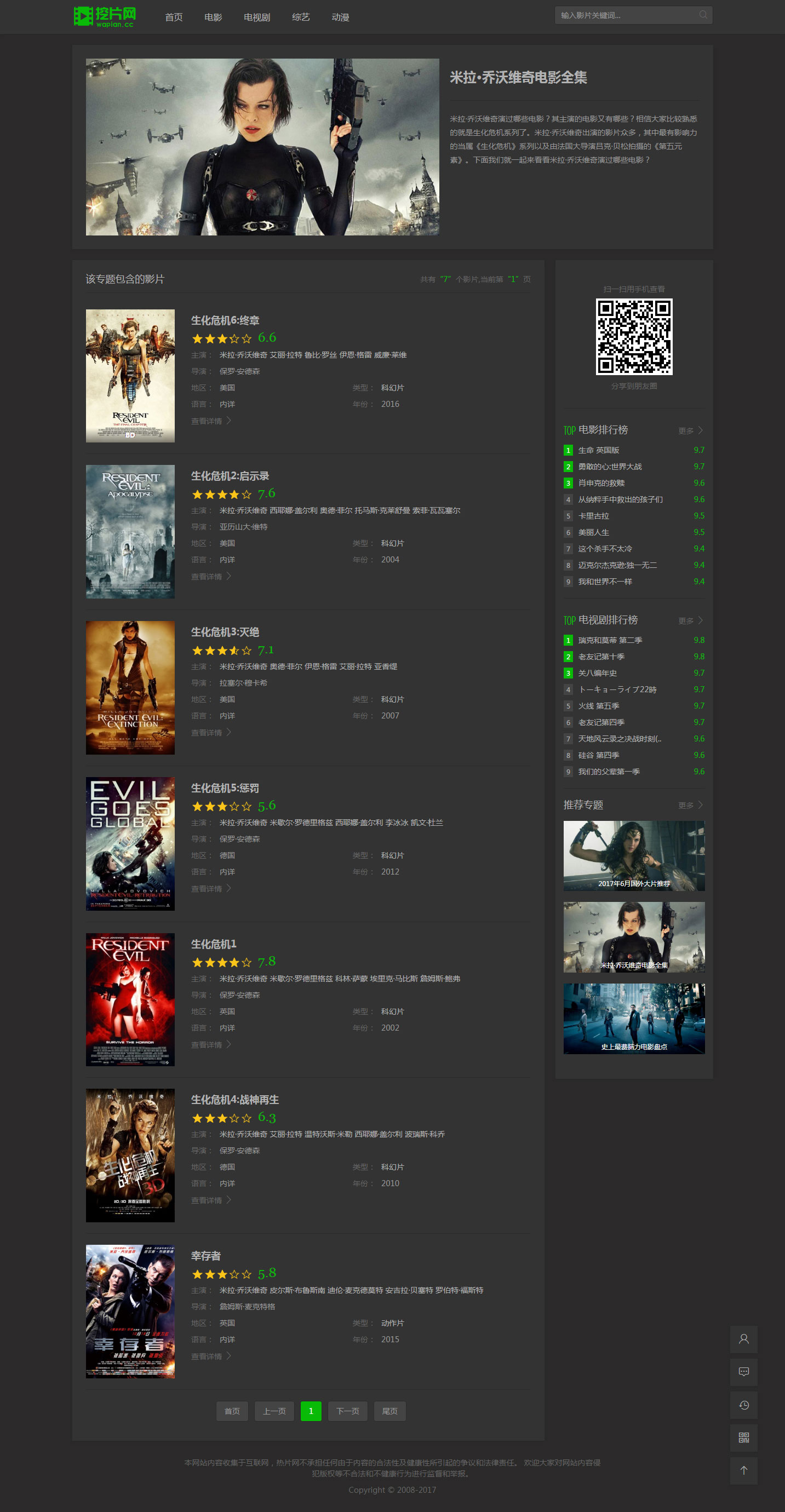This screenshot has width=785, height=1512.
Task: Click the 上一页 pagination button
Action: pos(274,1411)
